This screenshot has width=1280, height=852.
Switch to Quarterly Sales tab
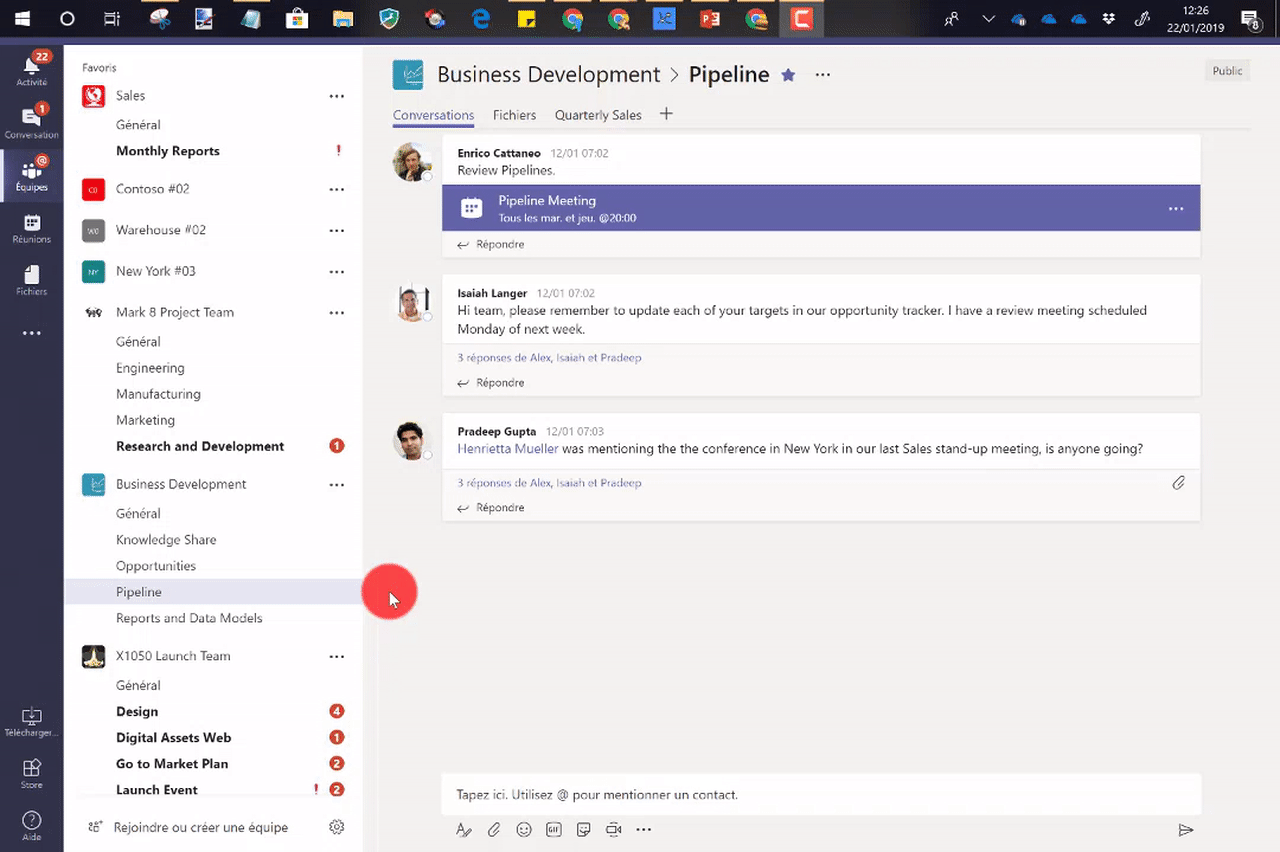coord(598,115)
